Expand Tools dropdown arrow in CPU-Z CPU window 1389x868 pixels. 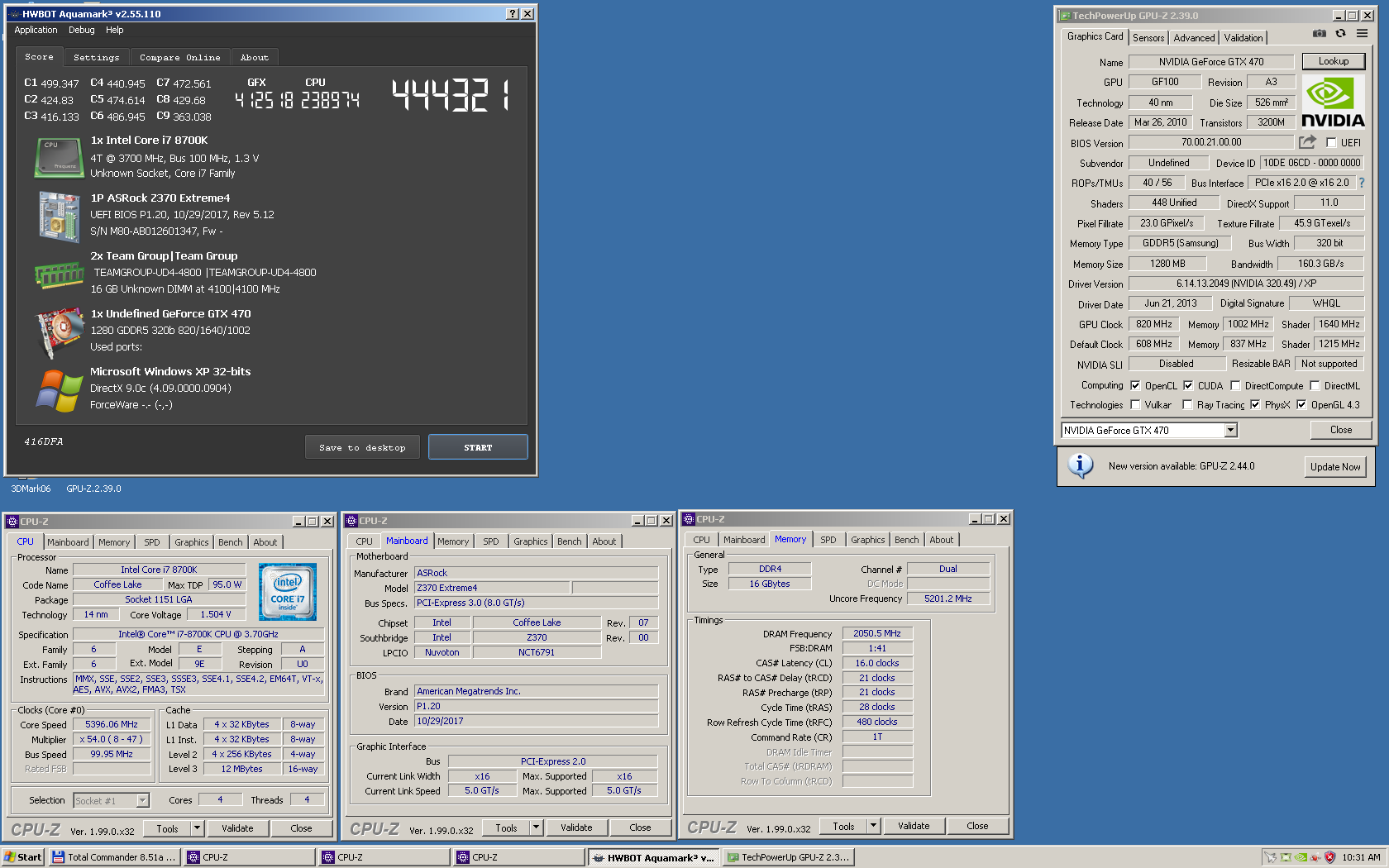tap(197, 828)
